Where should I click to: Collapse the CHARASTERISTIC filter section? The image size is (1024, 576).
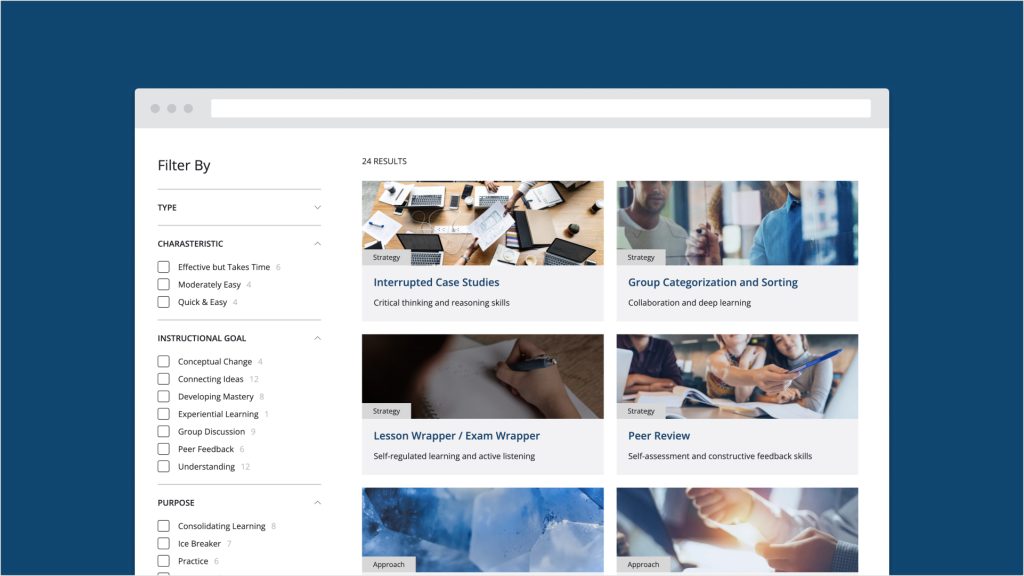[x=317, y=244]
